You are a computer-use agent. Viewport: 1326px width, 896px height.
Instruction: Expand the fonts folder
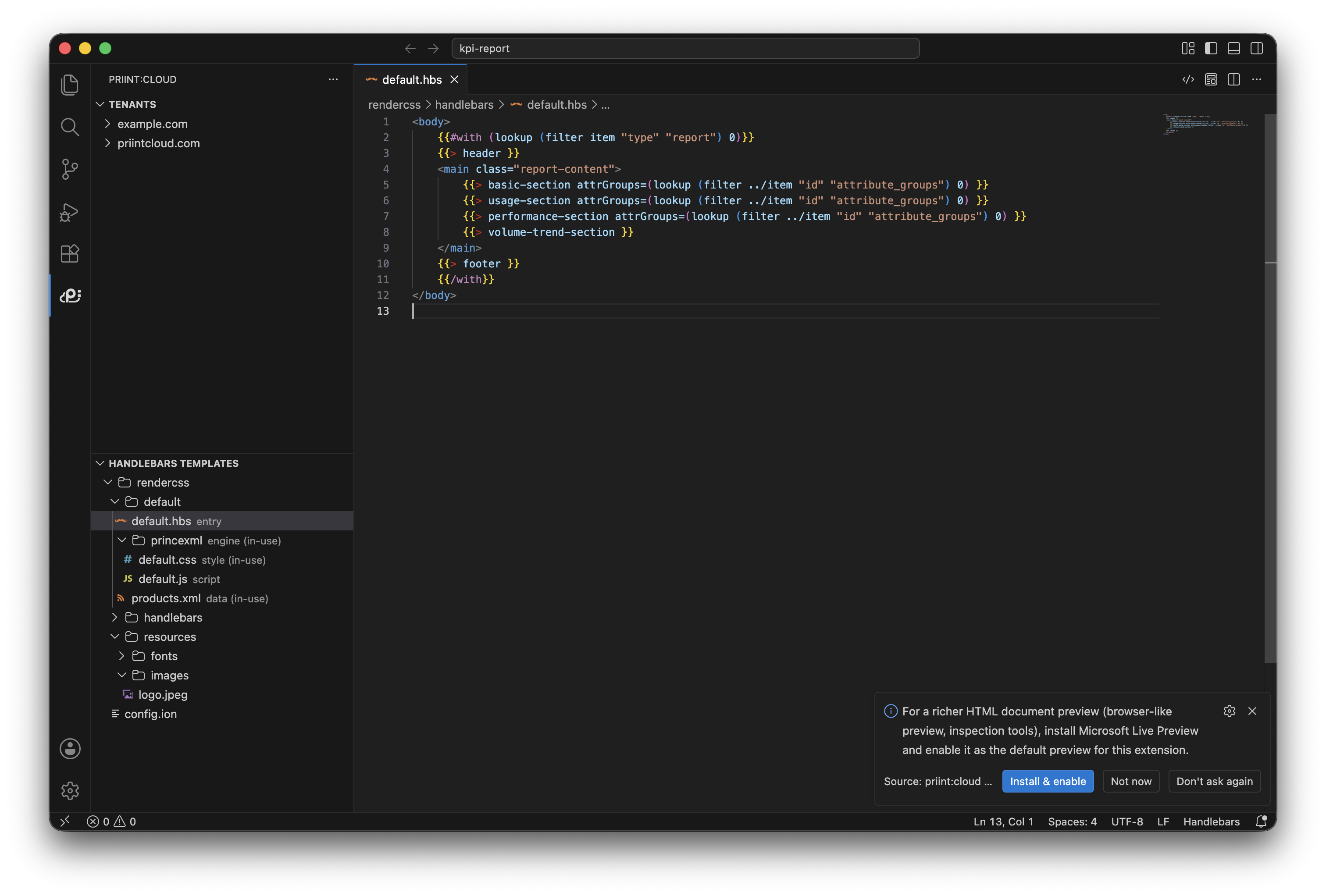click(222, 656)
